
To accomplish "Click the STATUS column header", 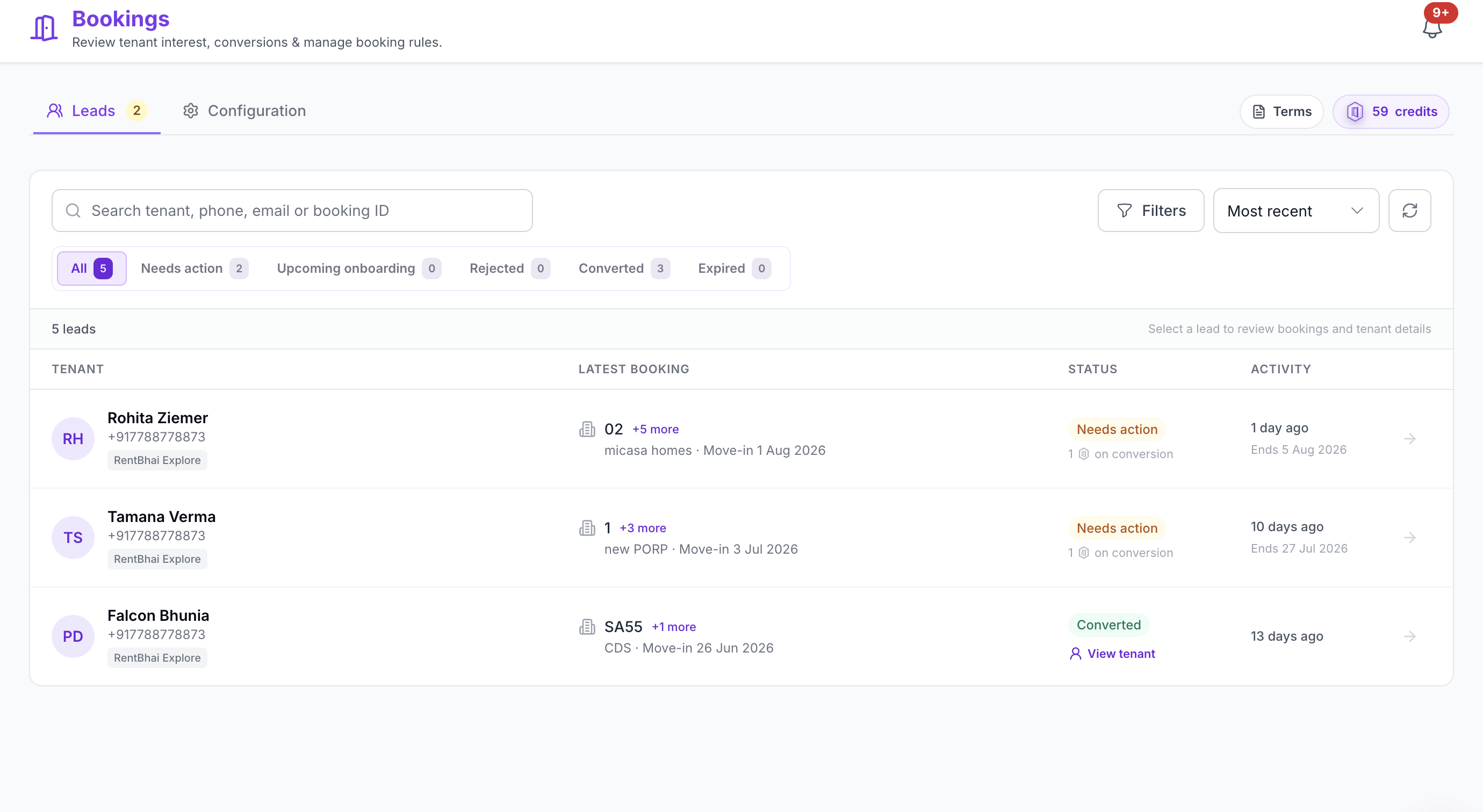I will tap(1093, 369).
